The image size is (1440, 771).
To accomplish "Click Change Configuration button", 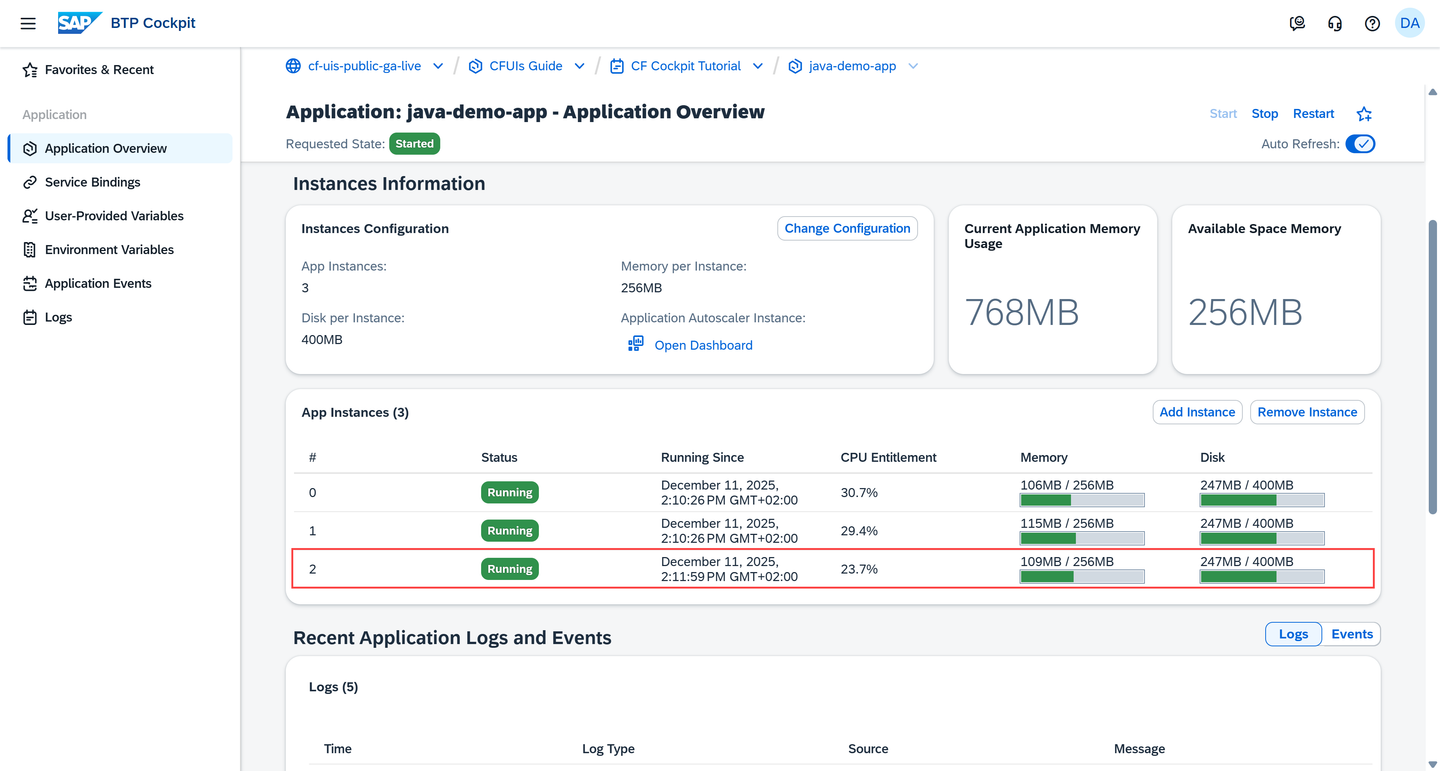I will (847, 228).
